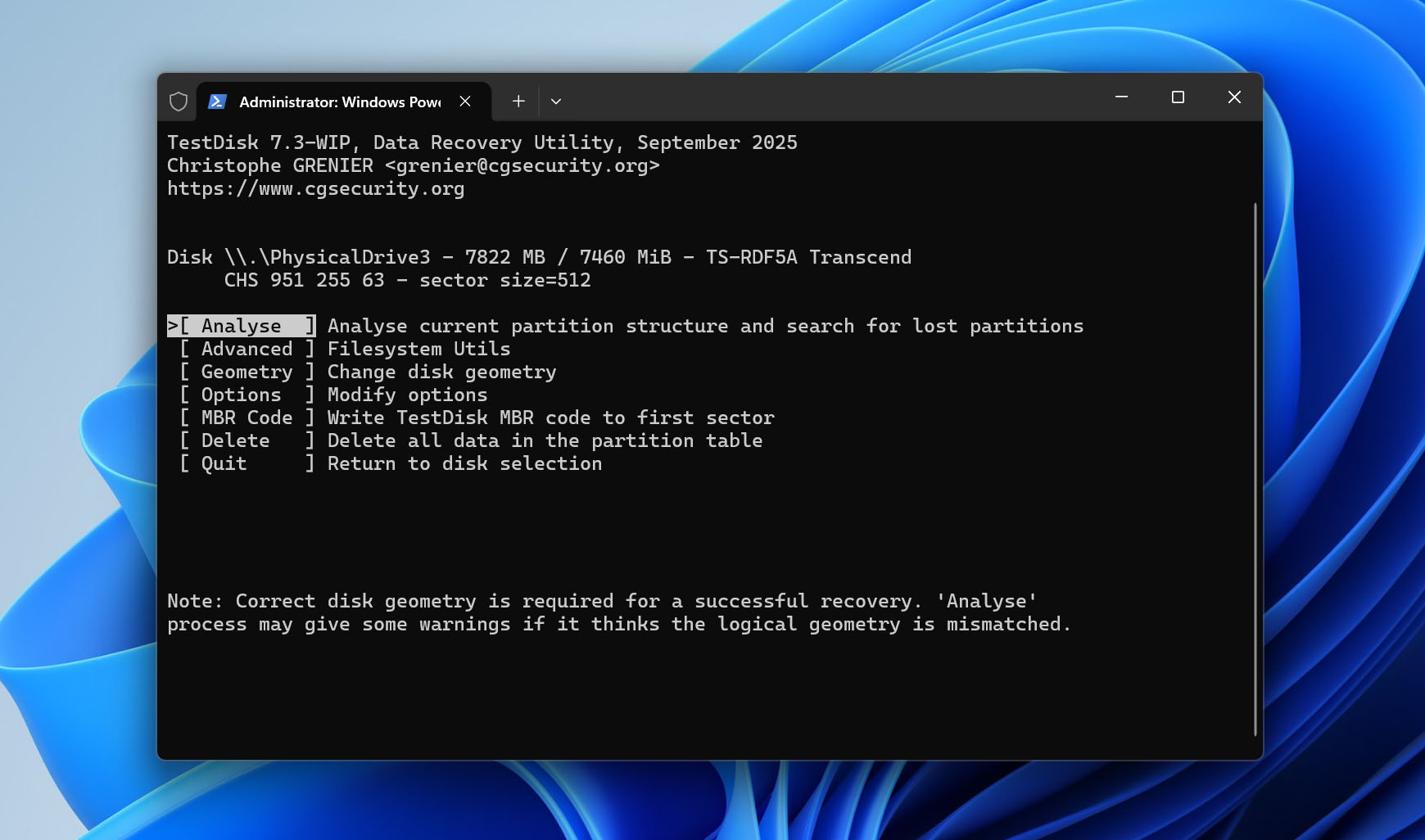Click the CHS 951 255 63 line

click(407, 280)
